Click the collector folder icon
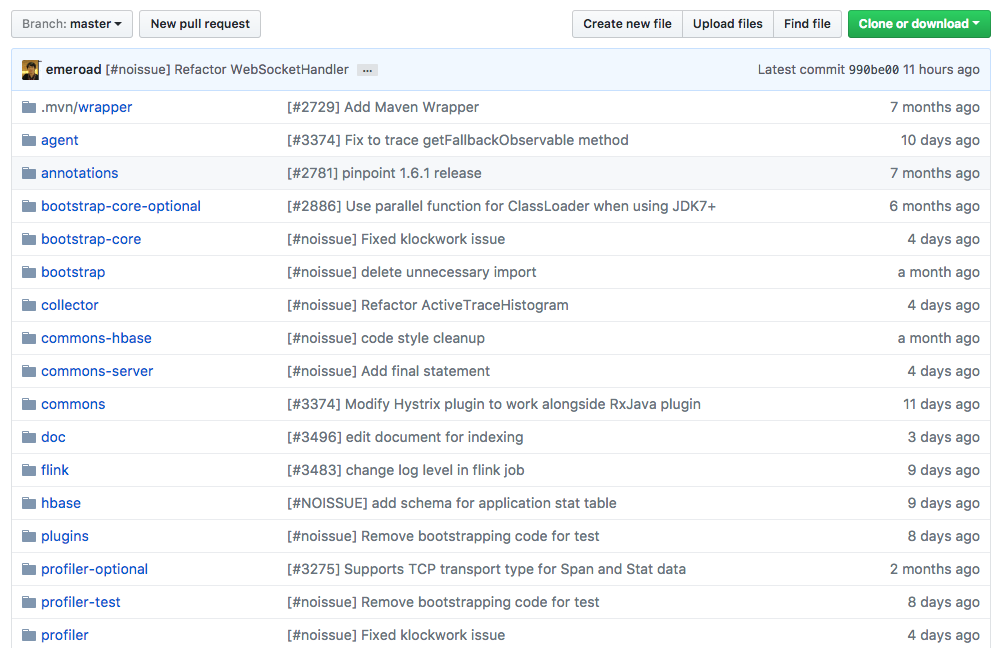 click(x=29, y=305)
